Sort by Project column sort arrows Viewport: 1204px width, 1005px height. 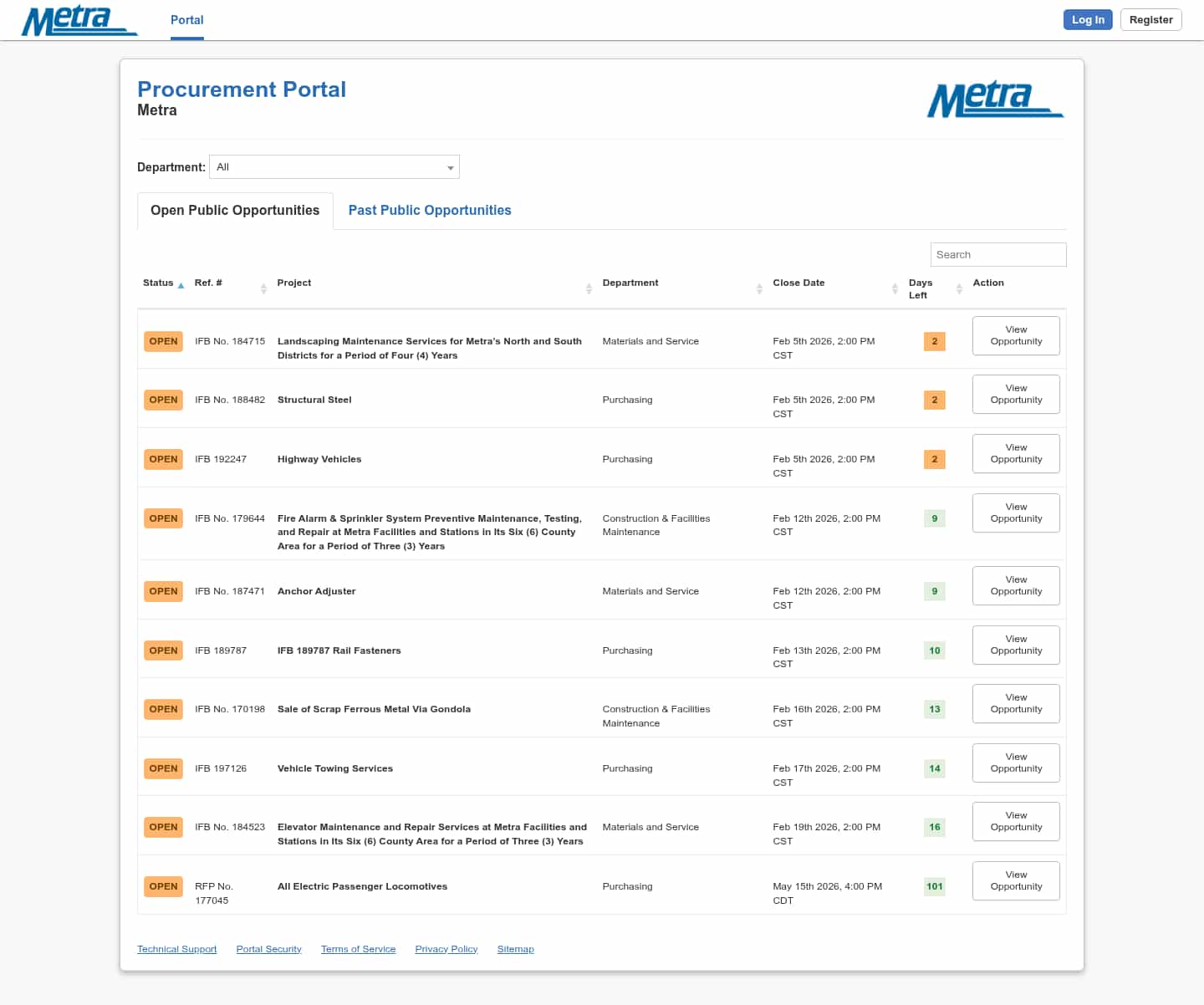(589, 288)
